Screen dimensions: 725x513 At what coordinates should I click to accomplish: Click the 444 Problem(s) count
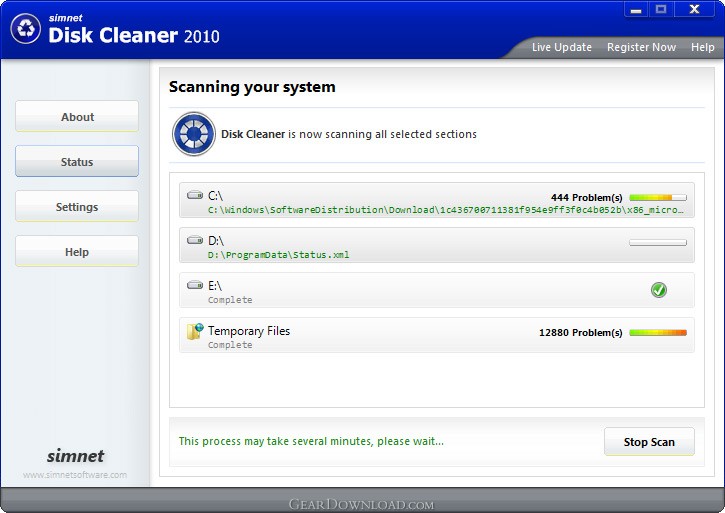click(x=586, y=198)
